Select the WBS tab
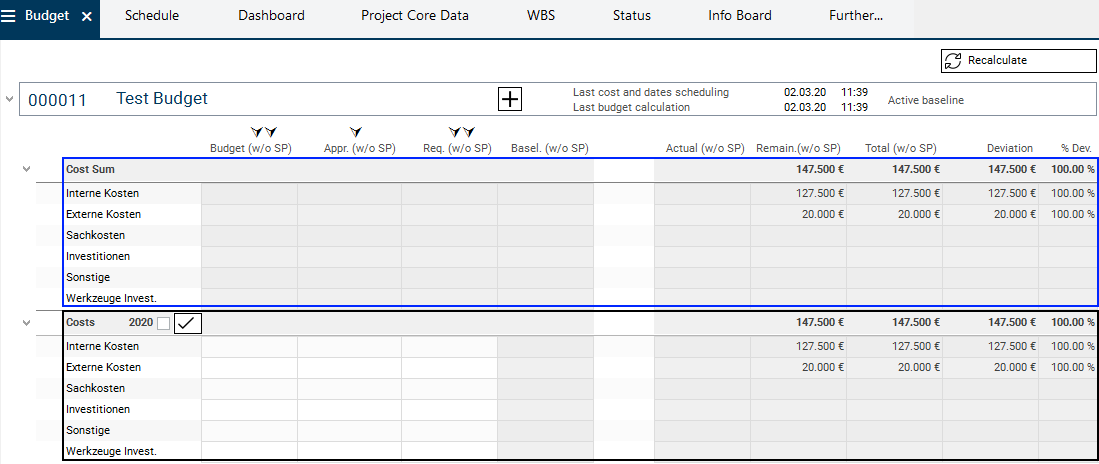Viewport: 1099px width, 464px height. tap(541, 16)
